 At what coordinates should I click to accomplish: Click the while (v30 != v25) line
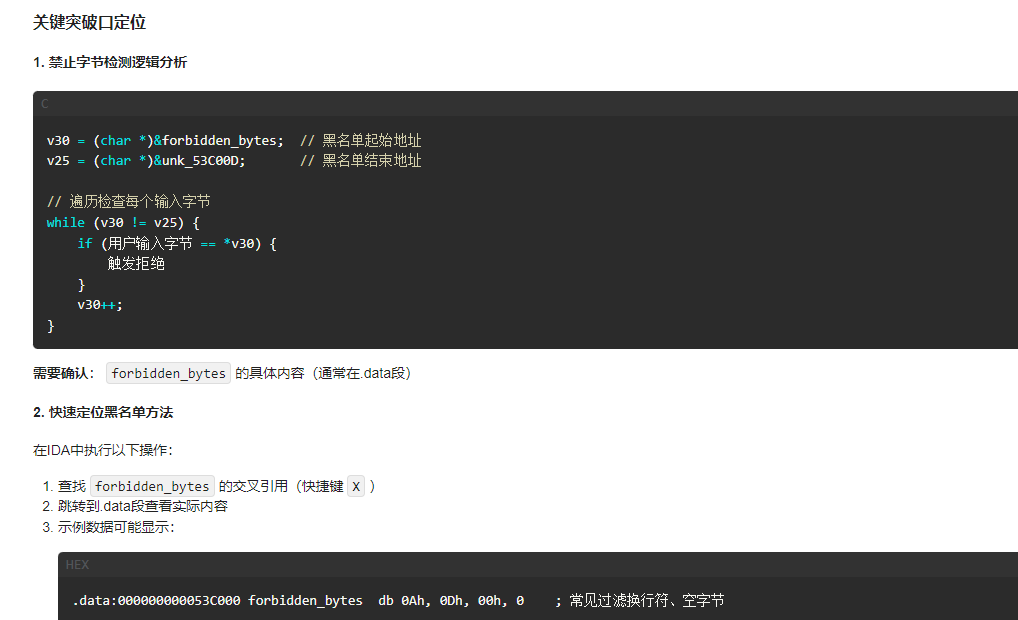(x=123, y=222)
